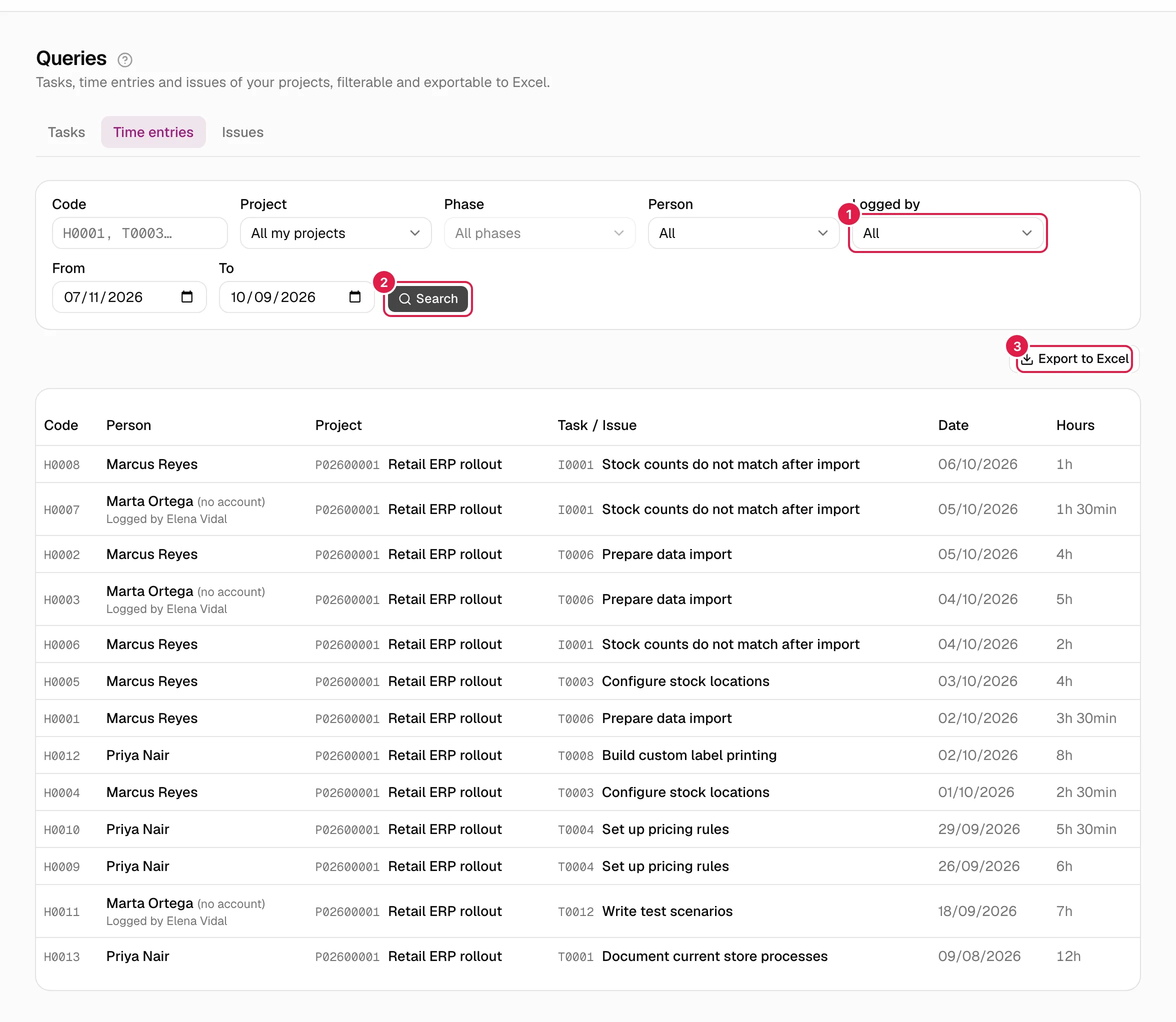Expand the Person filter dropdown

click(743, 233)
